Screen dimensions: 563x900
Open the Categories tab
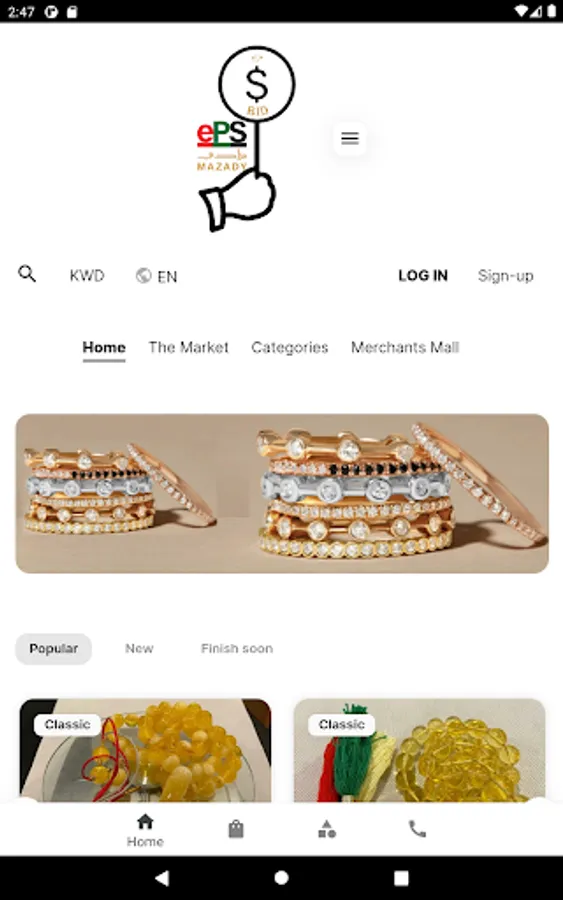[x=289, y=347]
